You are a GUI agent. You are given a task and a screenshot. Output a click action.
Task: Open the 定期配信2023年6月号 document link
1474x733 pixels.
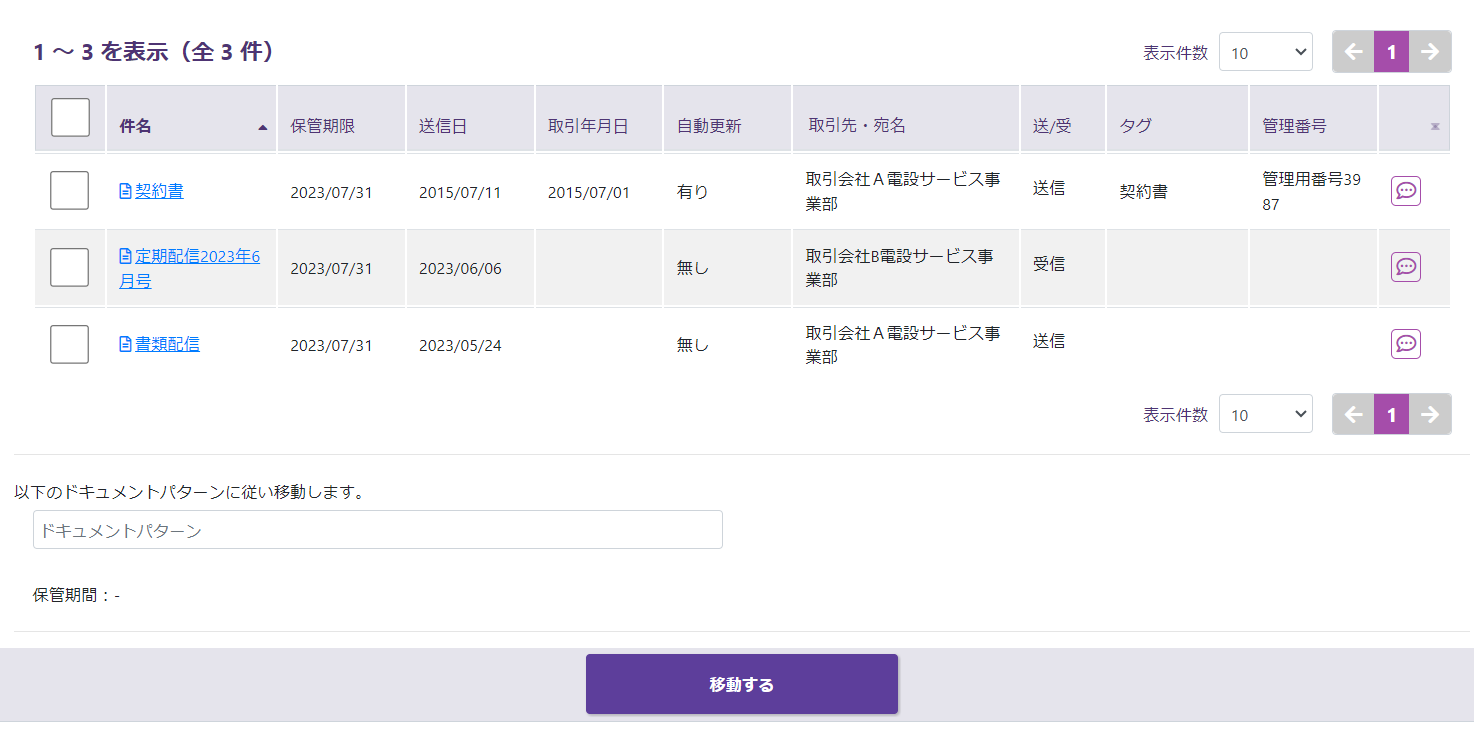click(196, 257)
